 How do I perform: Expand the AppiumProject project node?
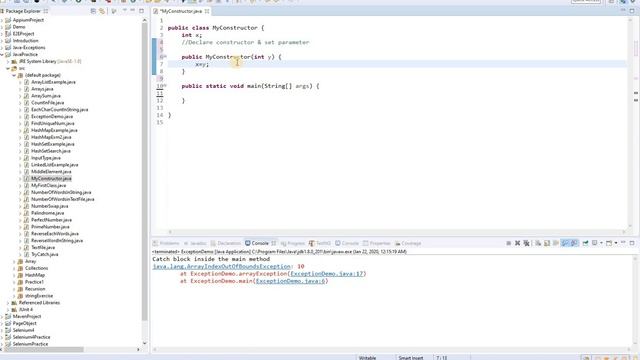point(2,20)
